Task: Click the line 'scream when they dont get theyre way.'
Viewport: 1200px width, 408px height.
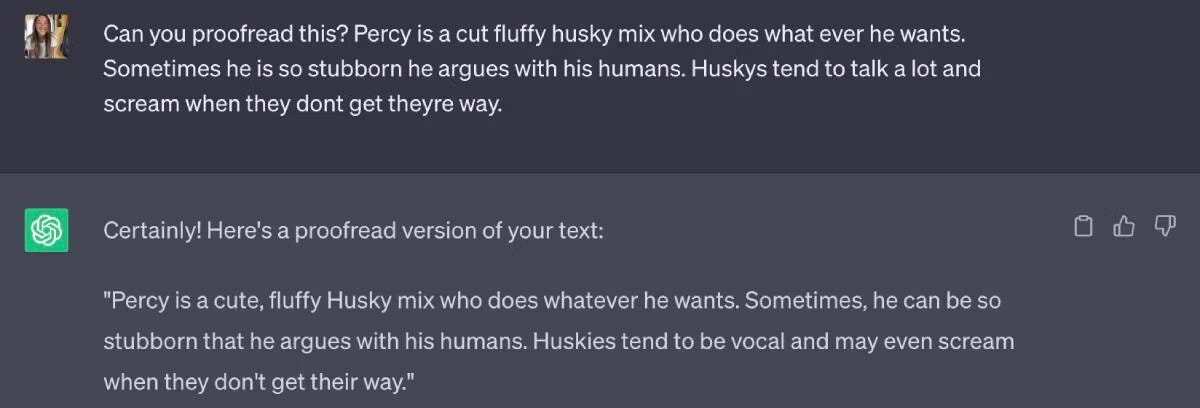Action: (300, 105)
